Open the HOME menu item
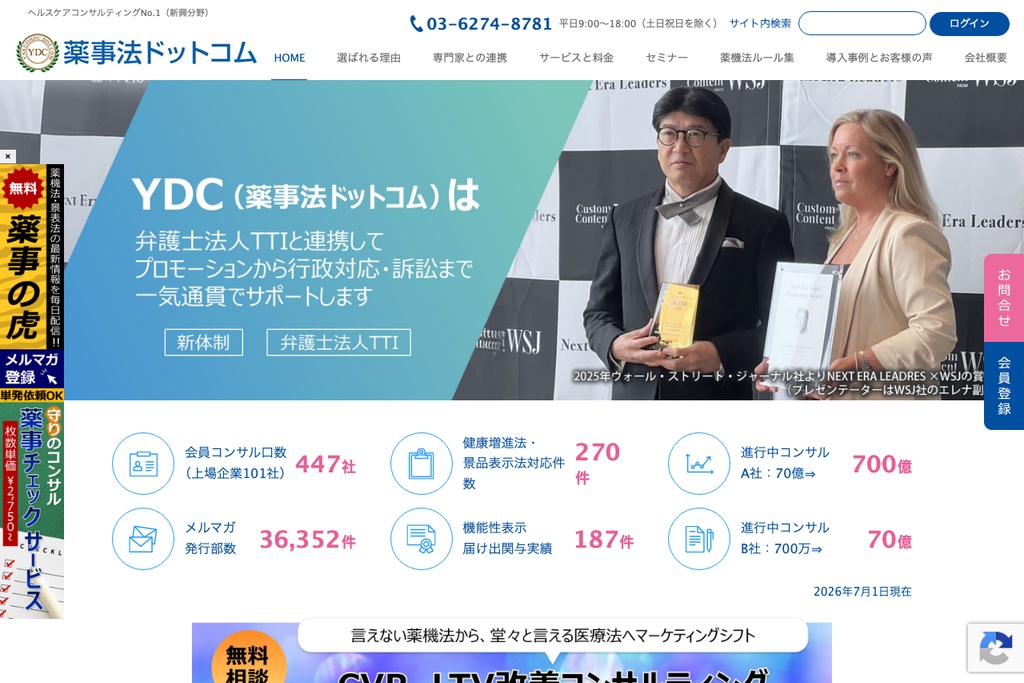 tap(289, 57)
